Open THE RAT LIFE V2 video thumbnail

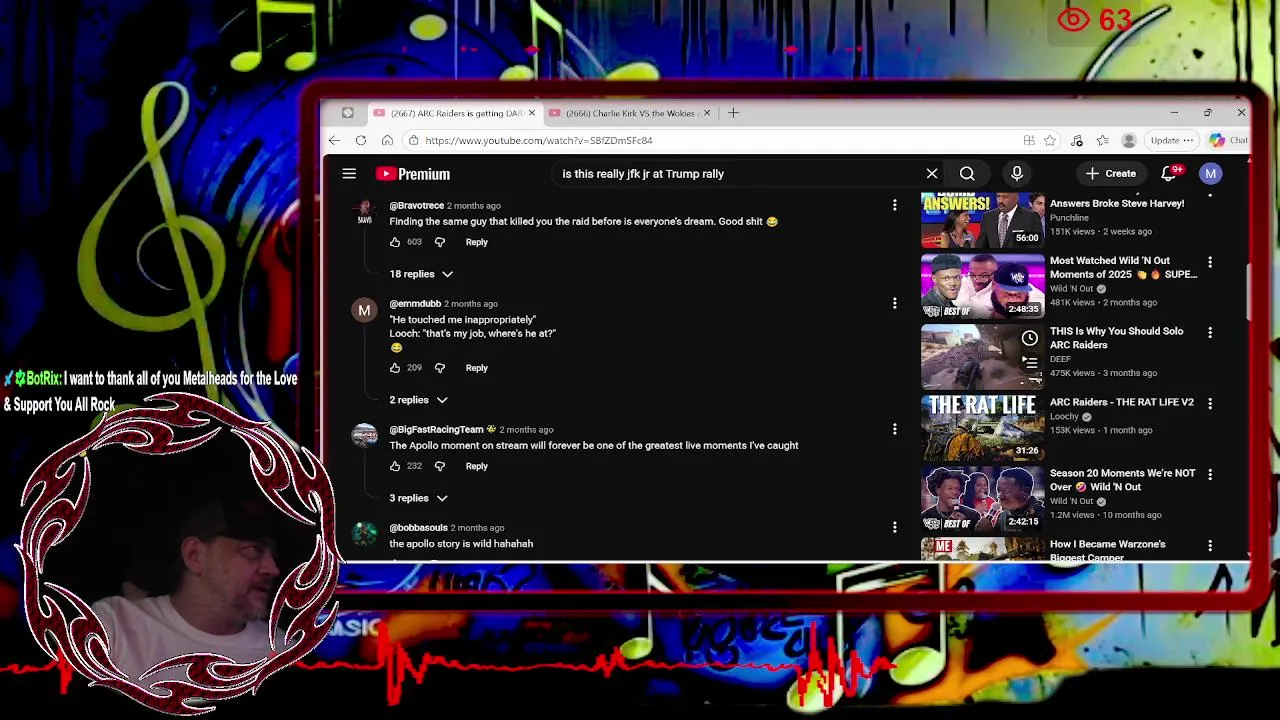pyautogui.click(x=982, y=427)
